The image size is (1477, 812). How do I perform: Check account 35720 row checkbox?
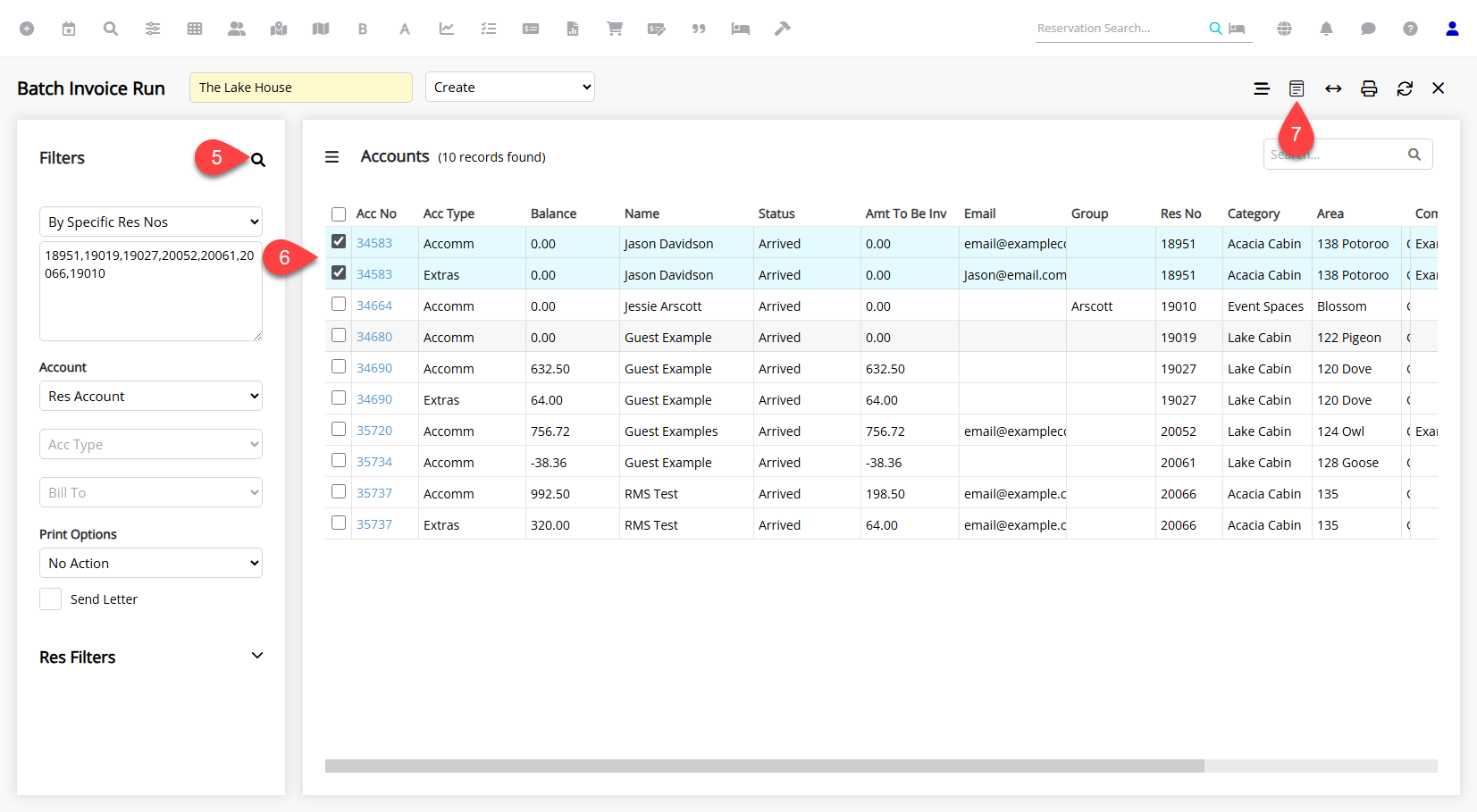coord(339,429)
